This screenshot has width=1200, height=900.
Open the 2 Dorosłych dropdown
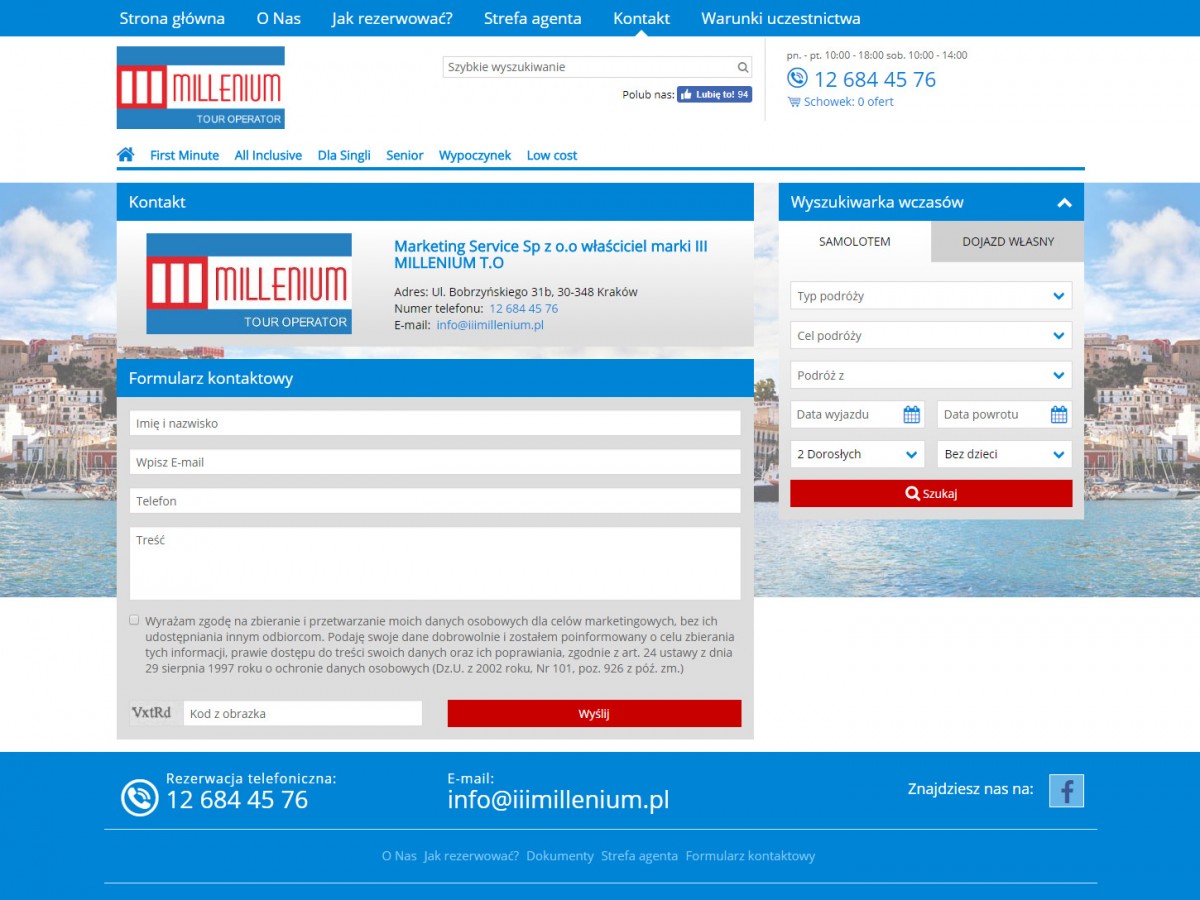(x=857, y=454)
